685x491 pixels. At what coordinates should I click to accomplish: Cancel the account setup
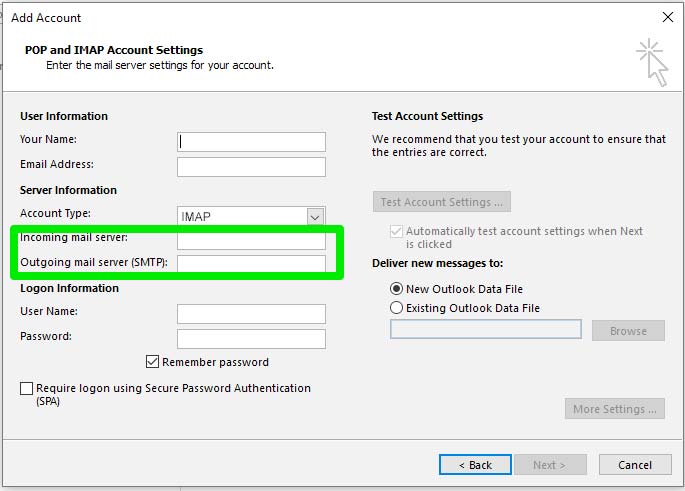[x=635, y=464]
